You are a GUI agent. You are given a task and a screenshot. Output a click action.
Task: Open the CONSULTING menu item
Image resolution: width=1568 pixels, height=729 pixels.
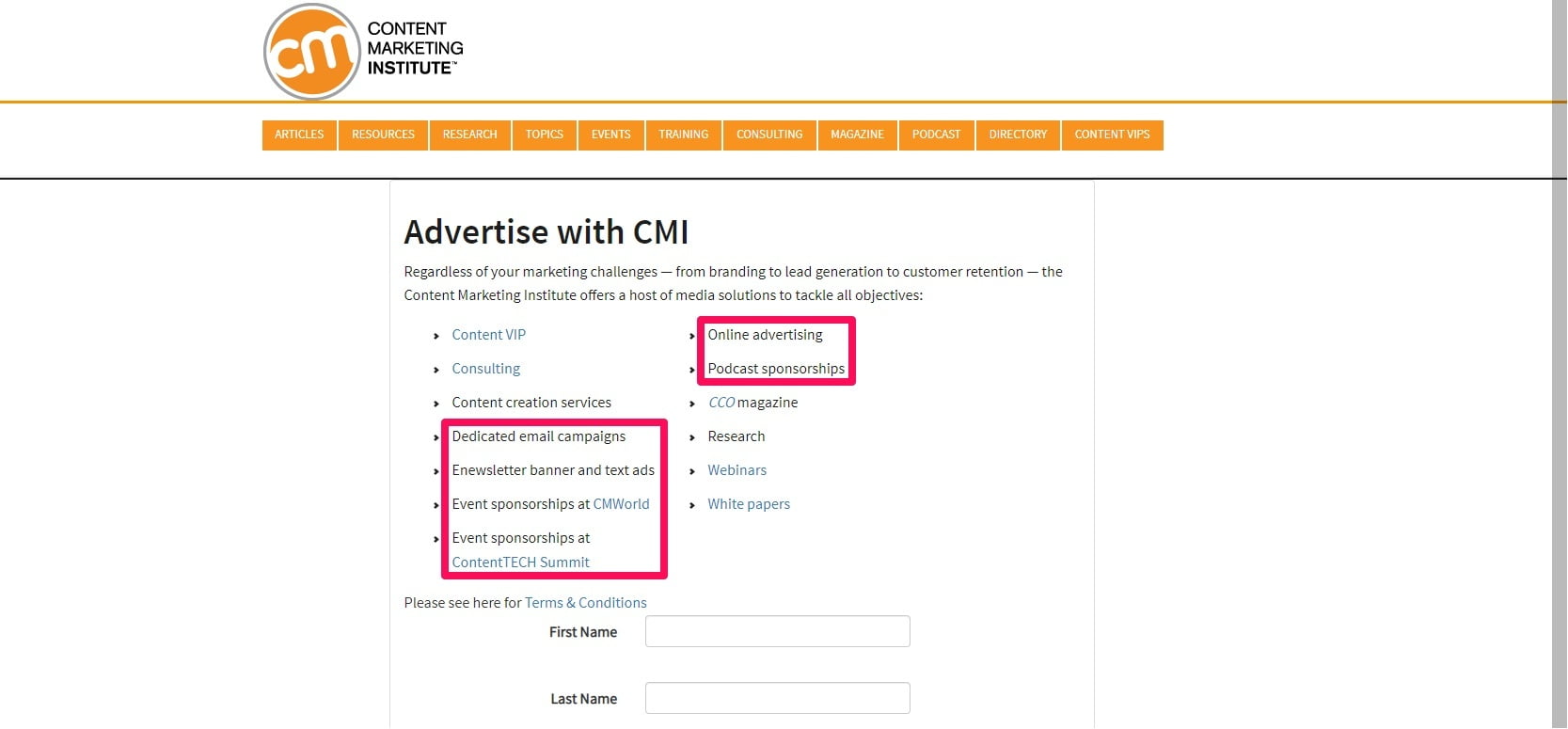point(769,135)
